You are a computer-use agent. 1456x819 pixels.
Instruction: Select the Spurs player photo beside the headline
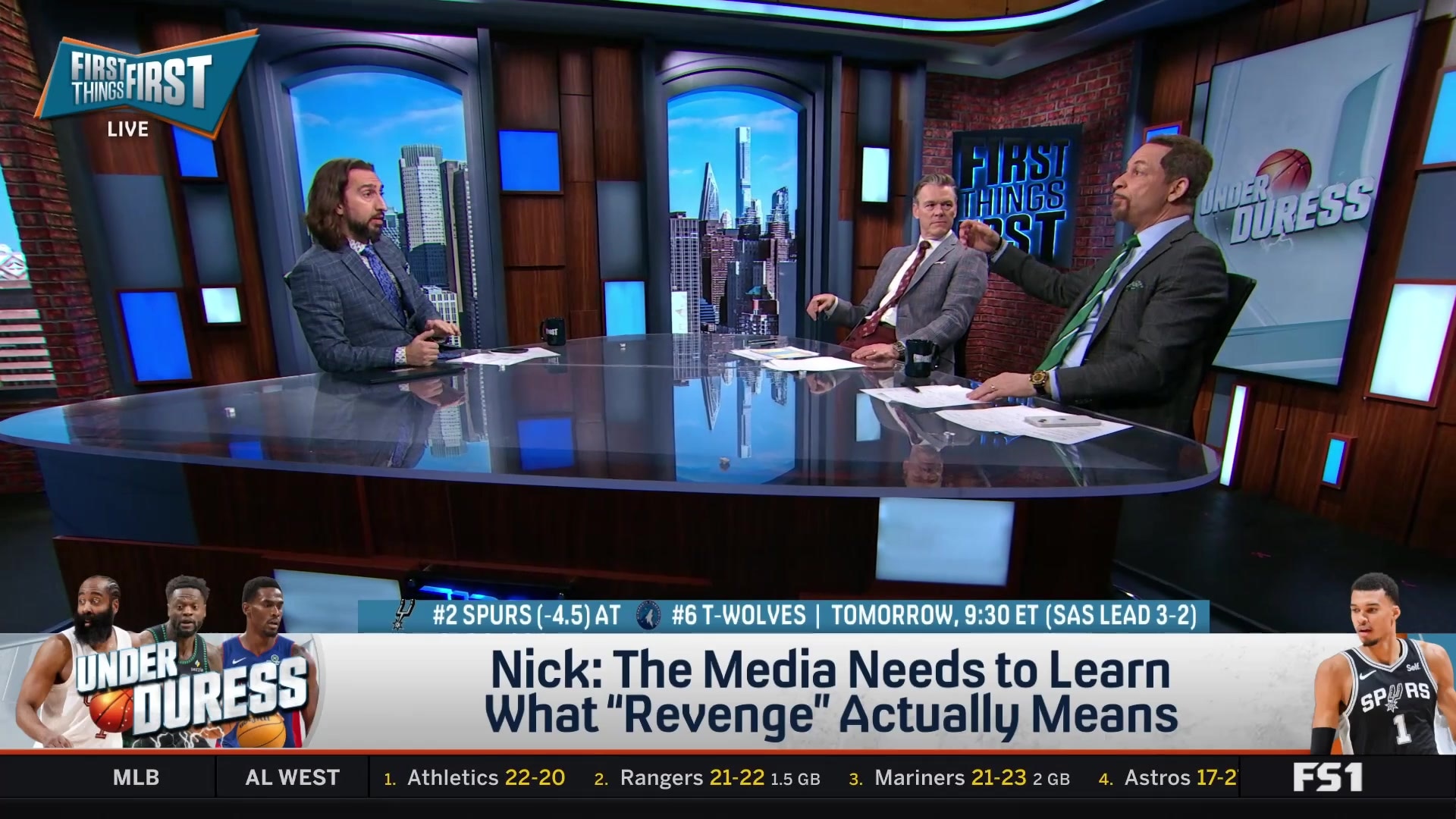coord(1384,664)
